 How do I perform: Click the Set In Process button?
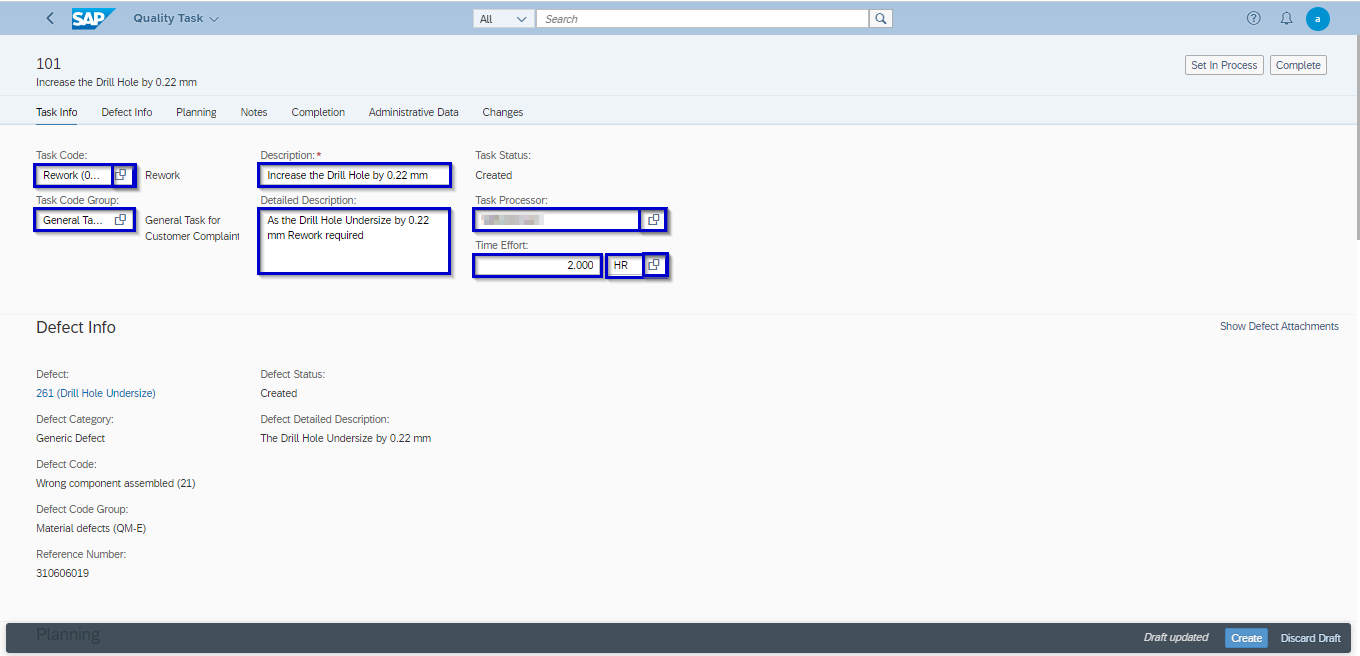[1223, 65]
